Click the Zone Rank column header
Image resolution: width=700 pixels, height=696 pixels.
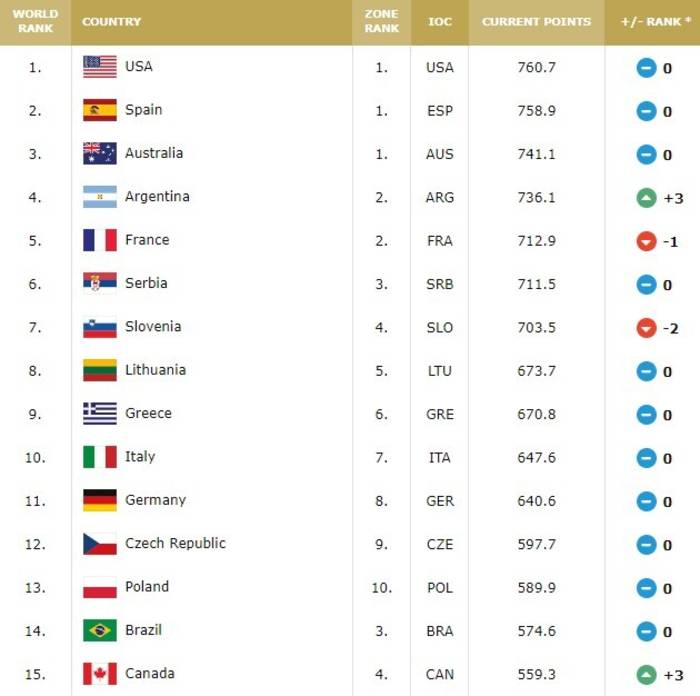click(x=381, y=21)
